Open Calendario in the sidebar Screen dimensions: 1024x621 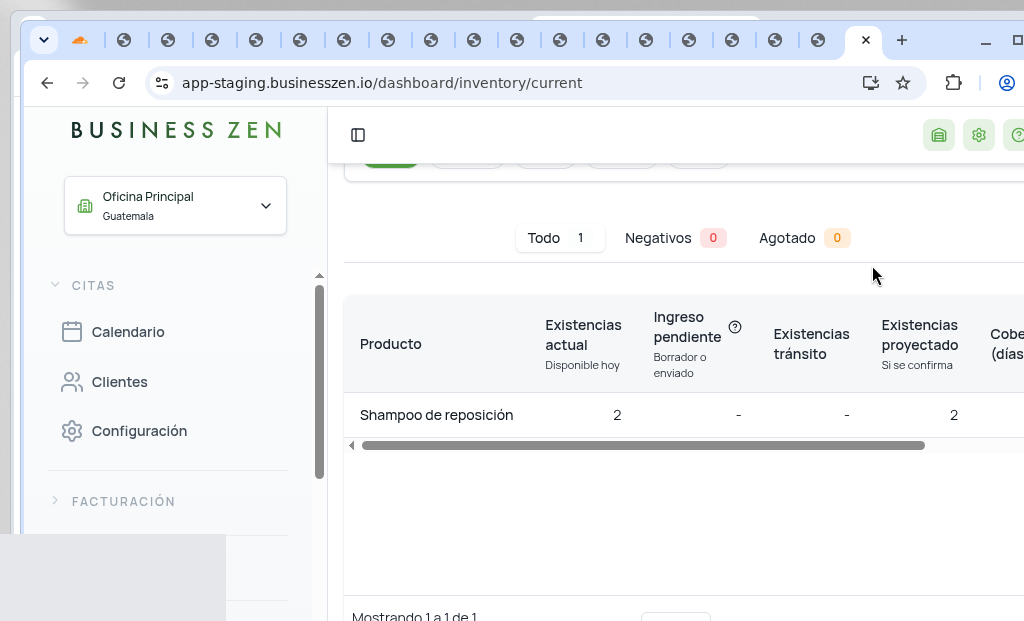click(113, 332)
